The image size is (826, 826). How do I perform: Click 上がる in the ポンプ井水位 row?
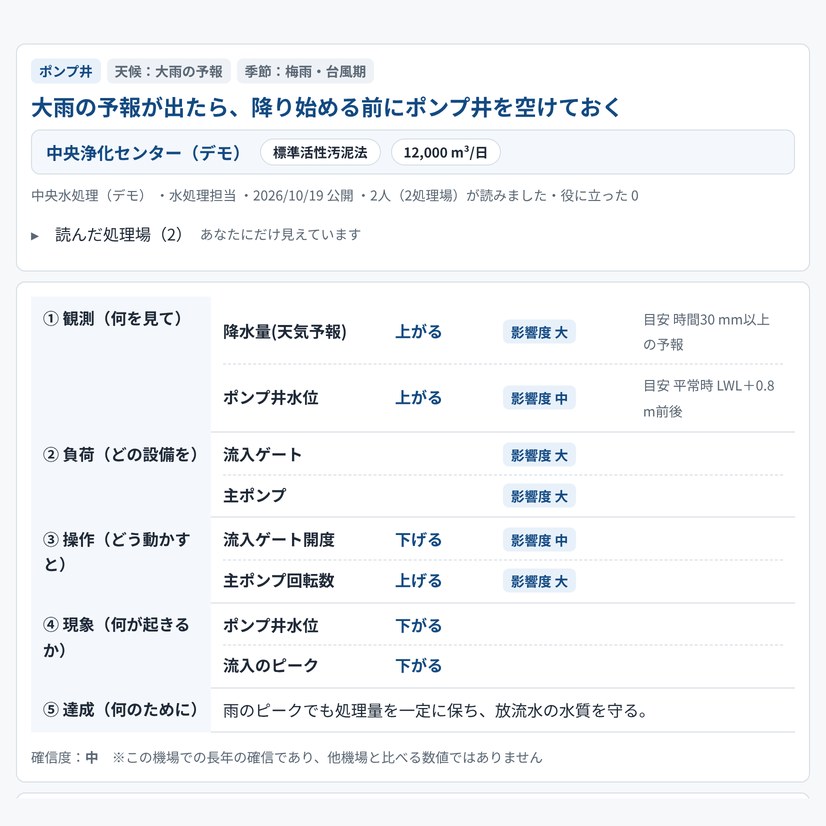[x=419, y=398]
